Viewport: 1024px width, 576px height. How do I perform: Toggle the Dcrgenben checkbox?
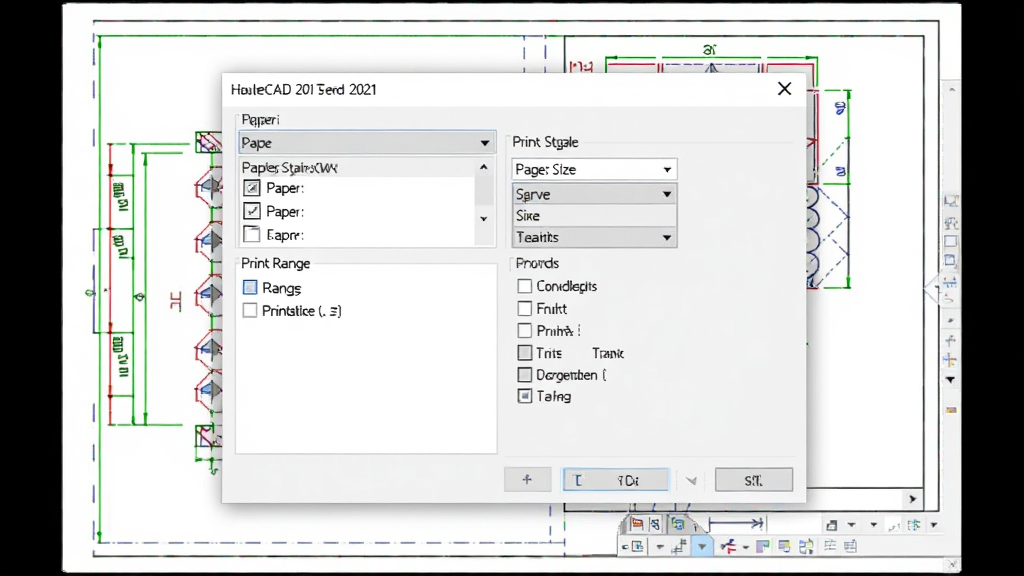point(524,375)
